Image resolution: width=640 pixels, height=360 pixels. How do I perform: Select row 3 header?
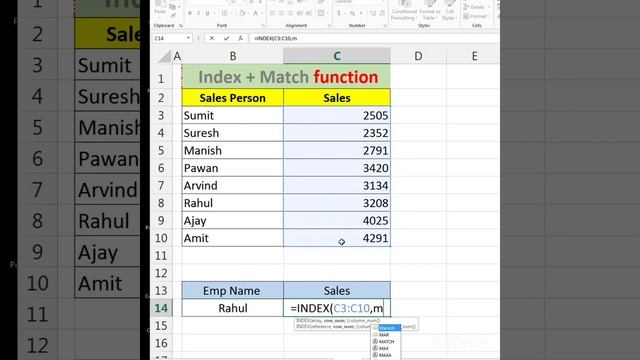pyautogui.click(x=161, y=116)
